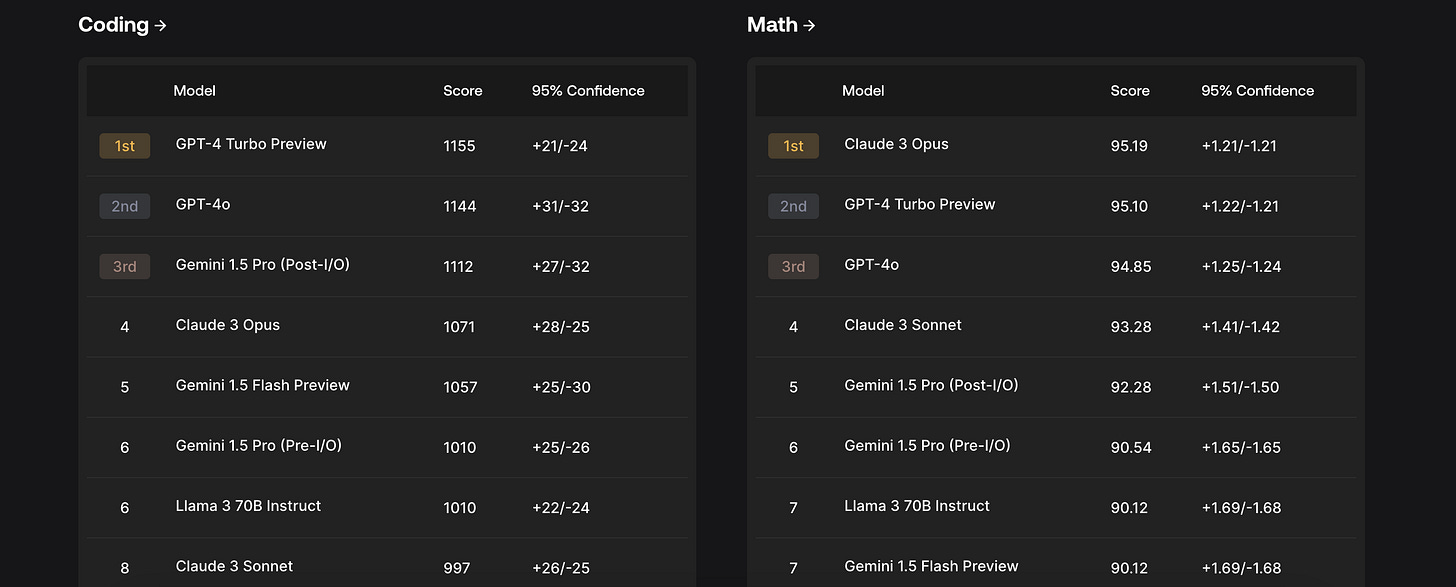Click the confidence value +22/-24
This screenshot has height=587, width=1456.
tap(561, 508)
